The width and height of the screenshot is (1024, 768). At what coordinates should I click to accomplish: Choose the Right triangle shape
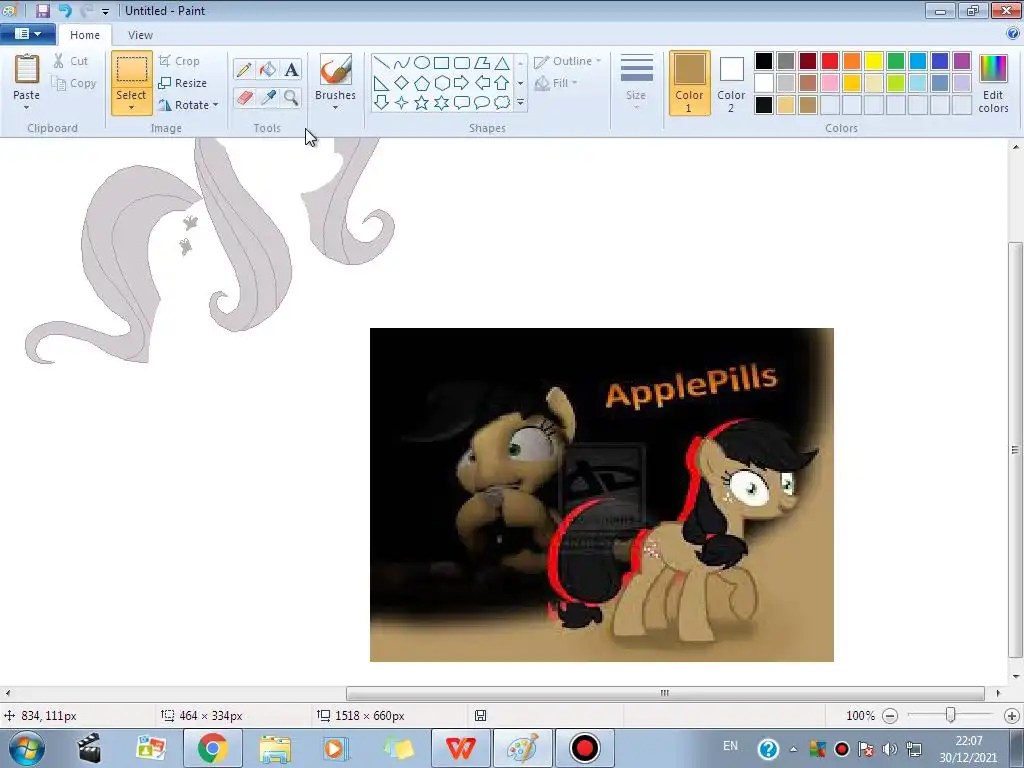pos(381,83)
